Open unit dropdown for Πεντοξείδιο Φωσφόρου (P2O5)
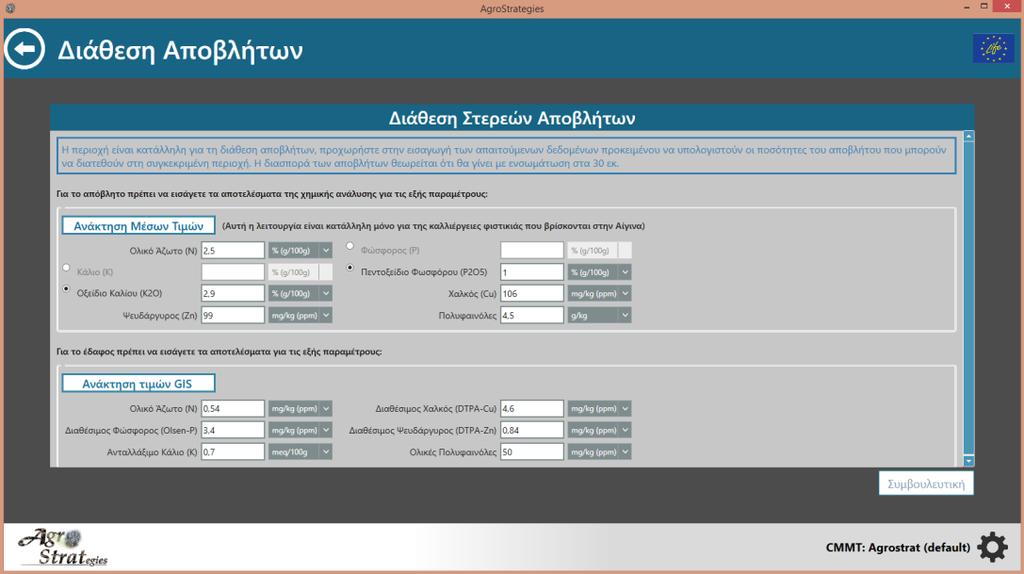This screenshot has width=1024, height=574. click(600, 272)
